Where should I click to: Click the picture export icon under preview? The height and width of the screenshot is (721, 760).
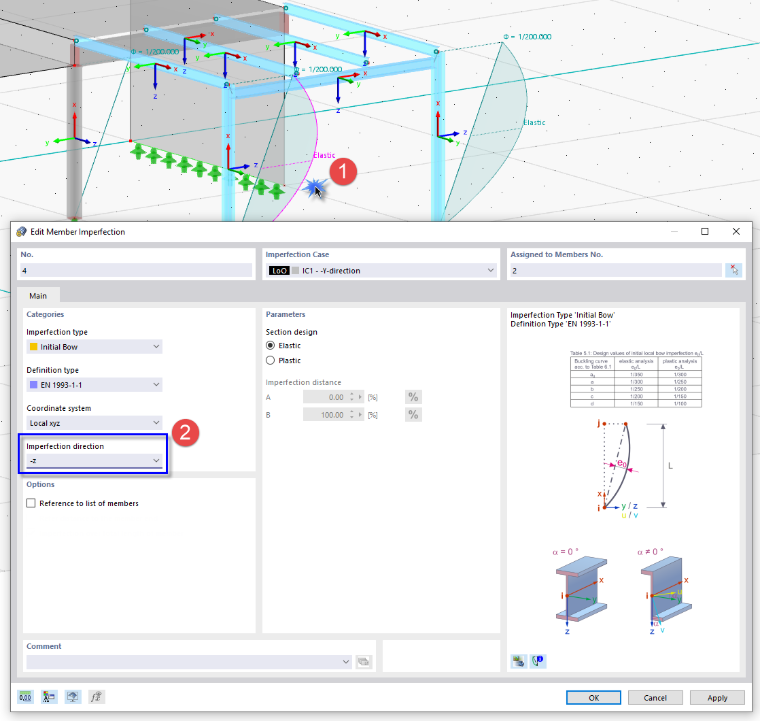pyautogui.click(x=519, y=661)
